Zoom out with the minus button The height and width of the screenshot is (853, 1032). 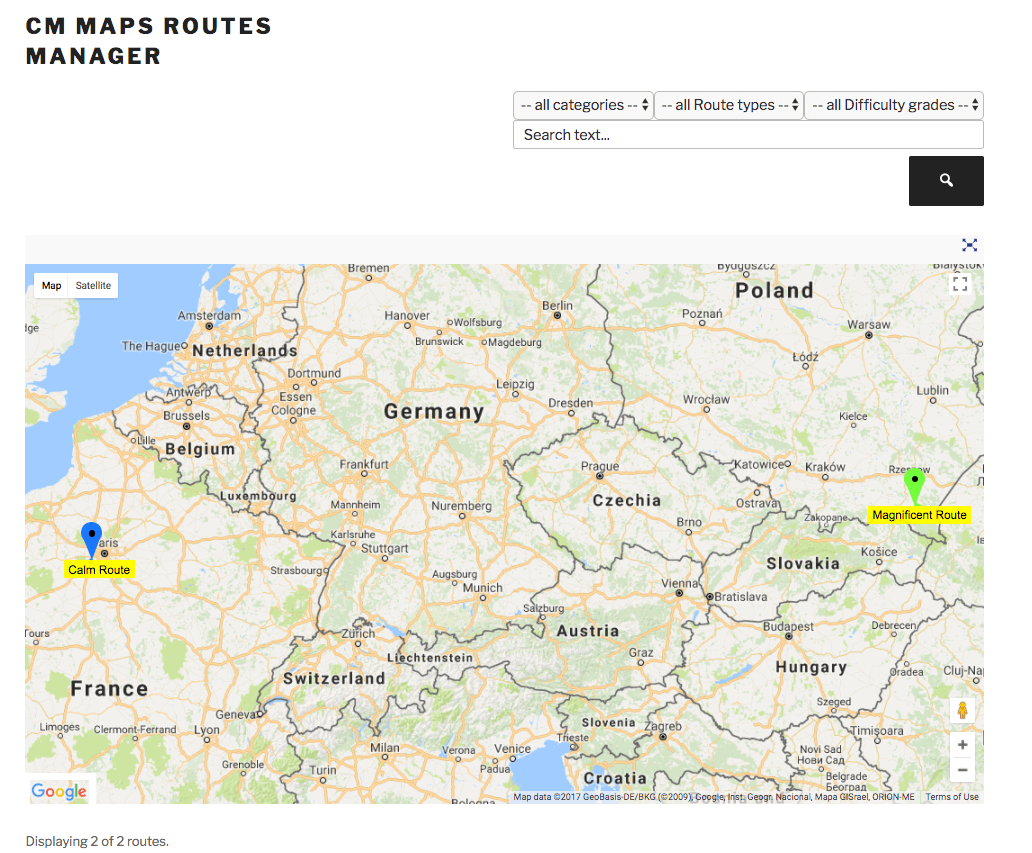pos(962,770)
